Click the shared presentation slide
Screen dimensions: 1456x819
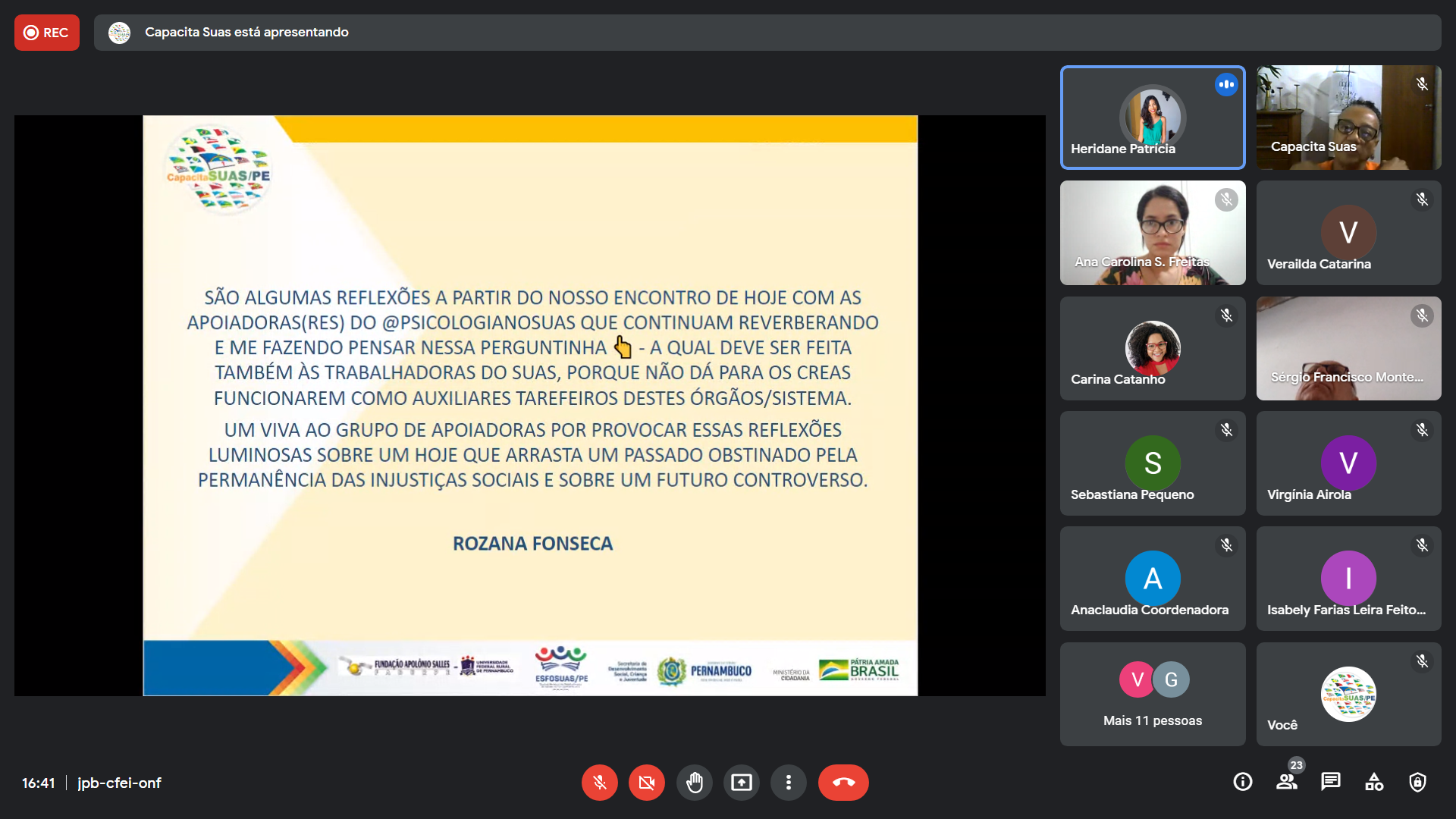point(530,406)
